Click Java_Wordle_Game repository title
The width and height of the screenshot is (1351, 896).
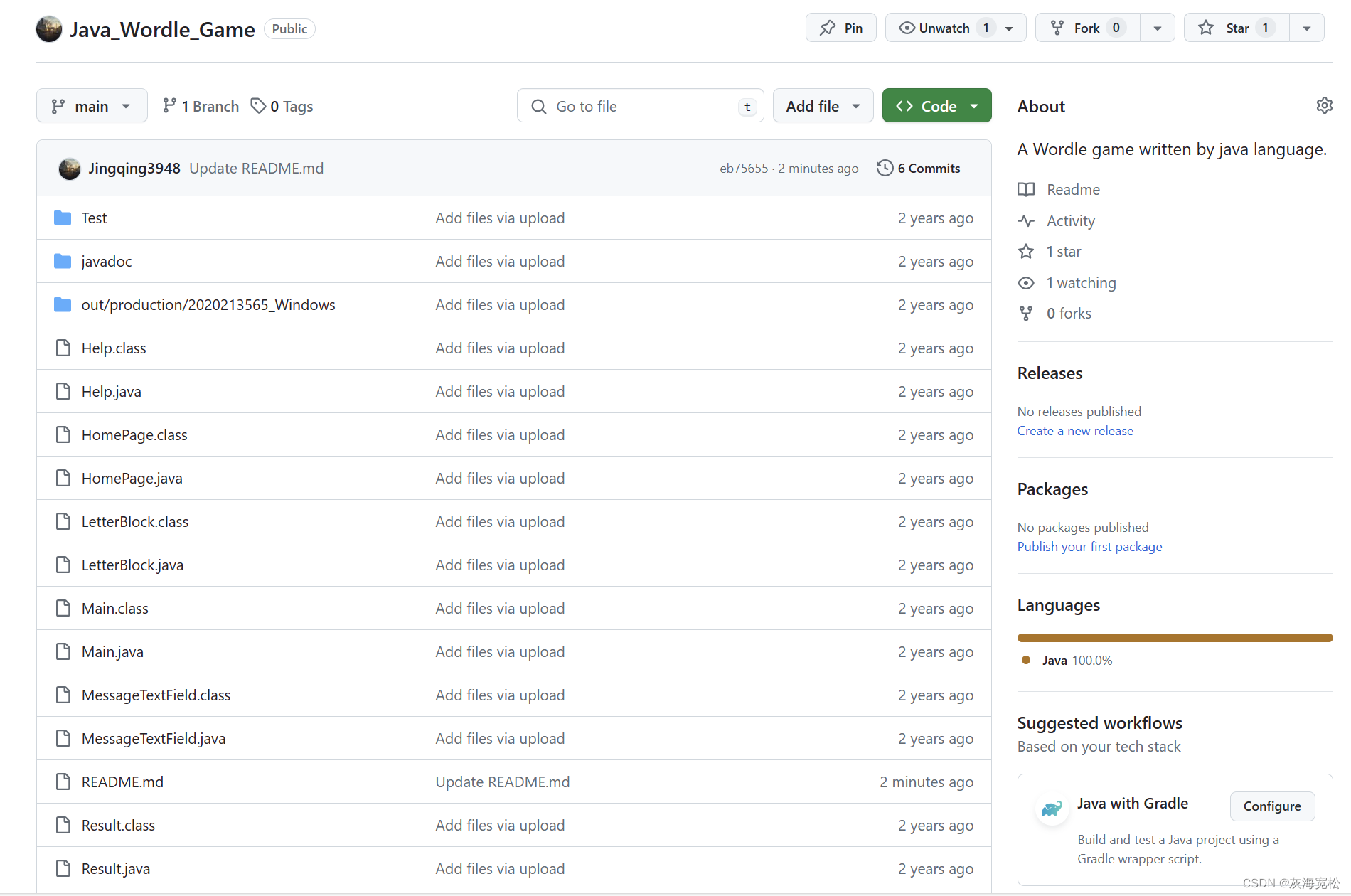[x=162, y=29]
